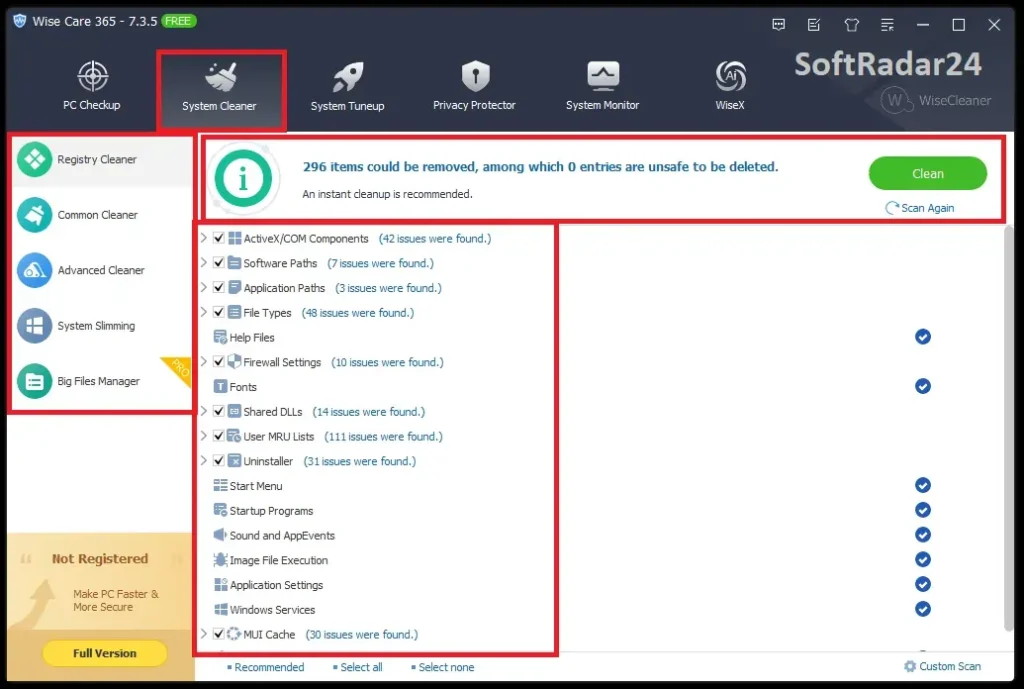Uncheck the User MRU Lists entry

pyautogui.click(x=218, y=436)
